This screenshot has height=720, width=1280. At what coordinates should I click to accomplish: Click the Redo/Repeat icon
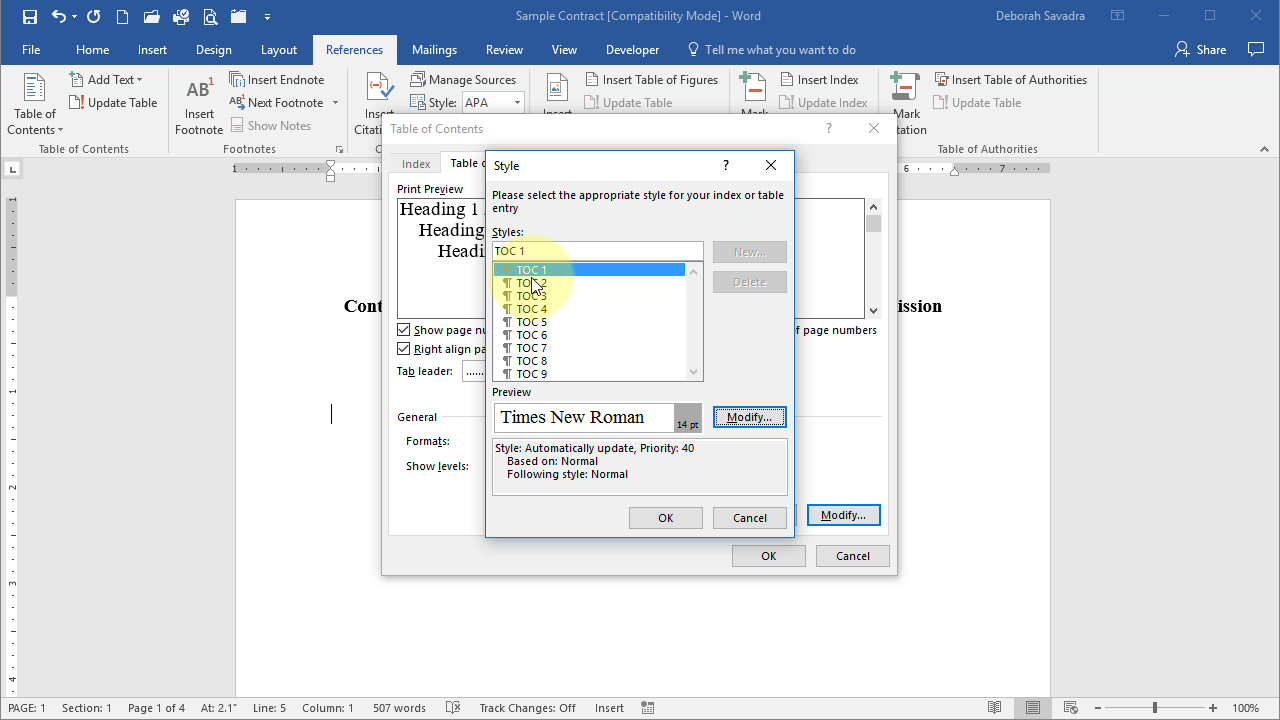[x=93, y=16]
